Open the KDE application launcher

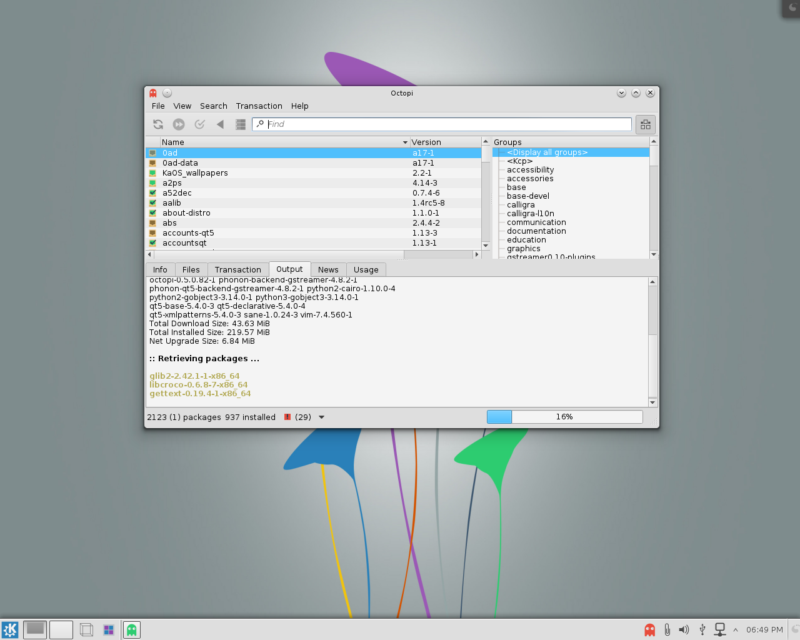coord(10,630)
